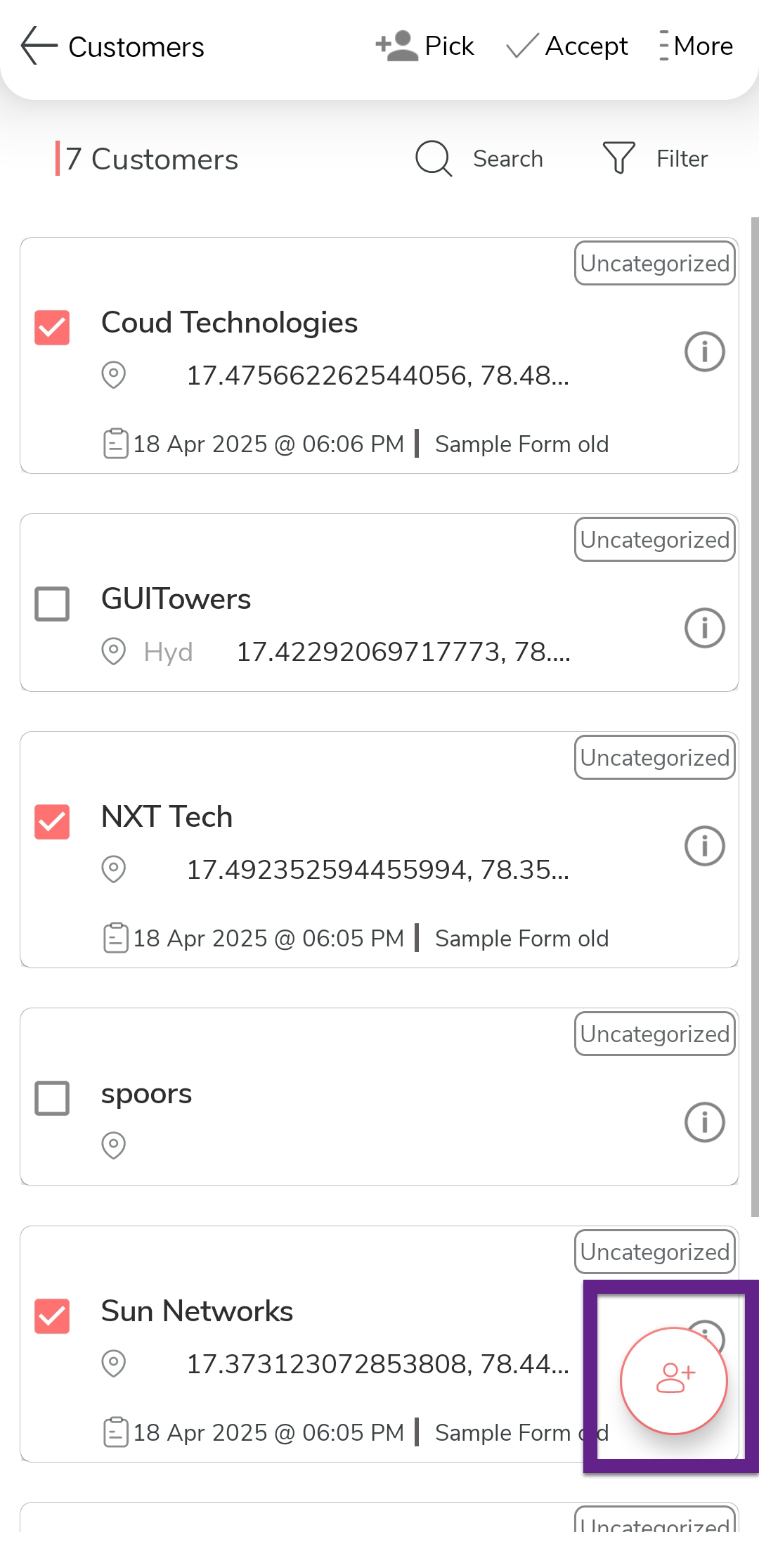Tap the Search magnifier icon

click(434, 158)
